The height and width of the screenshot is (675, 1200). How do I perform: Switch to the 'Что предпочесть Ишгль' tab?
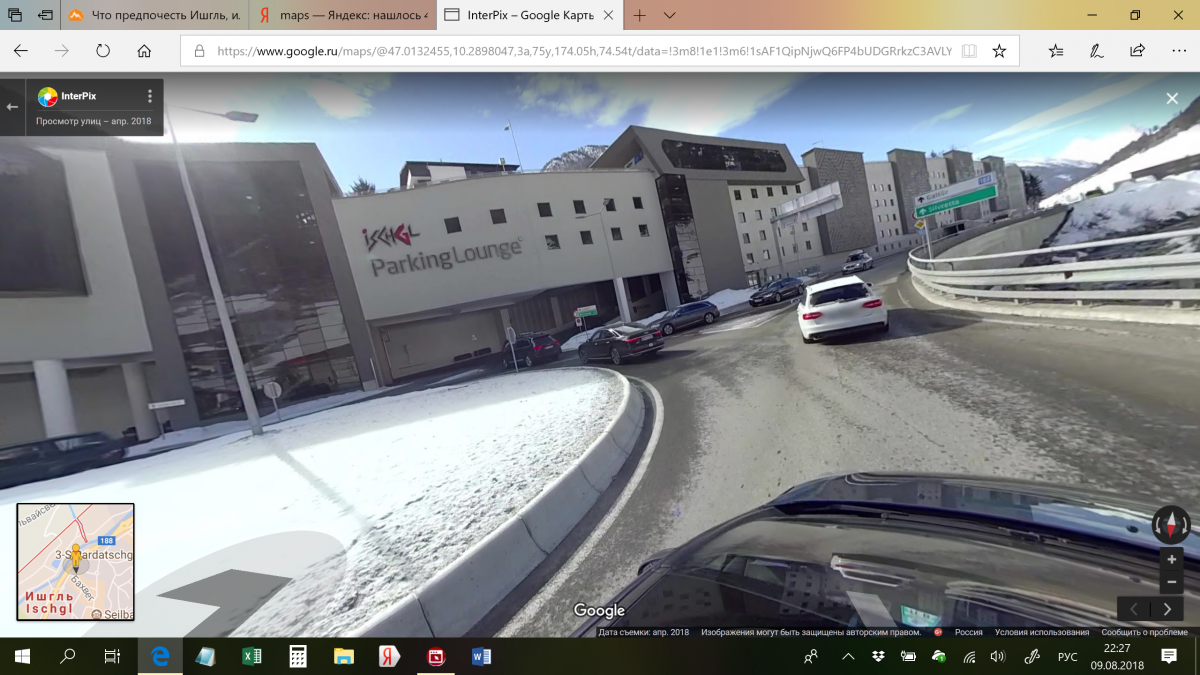(x=153, y=15)
